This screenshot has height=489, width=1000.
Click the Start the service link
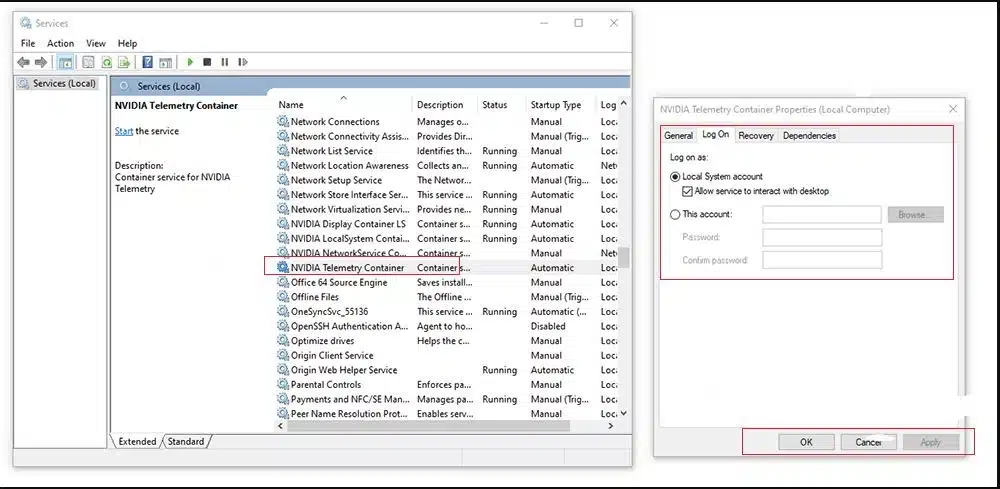(124, 131)
